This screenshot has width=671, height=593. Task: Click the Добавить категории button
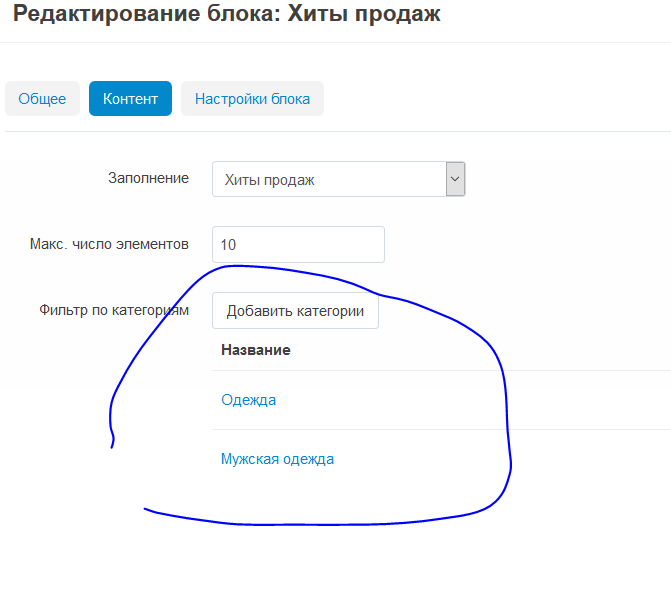tap(295, 311)
